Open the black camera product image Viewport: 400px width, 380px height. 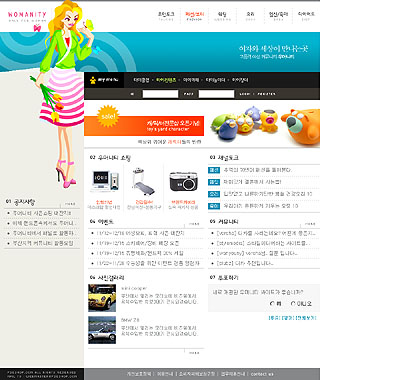pyautogui.click(x=183, y=182)
